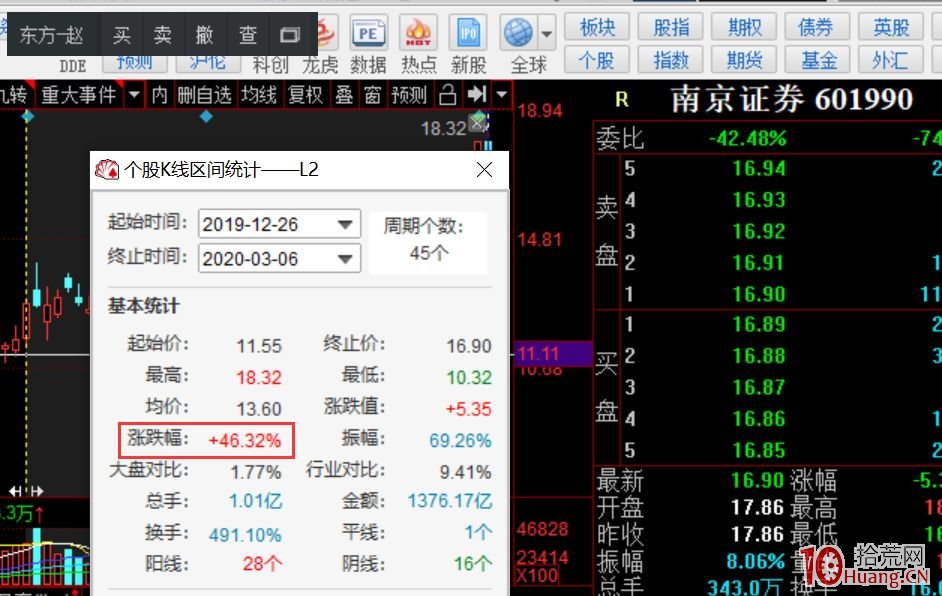Switch to the 沪伦 tab
Screen dimensions: 942x596
coord(206,60)
